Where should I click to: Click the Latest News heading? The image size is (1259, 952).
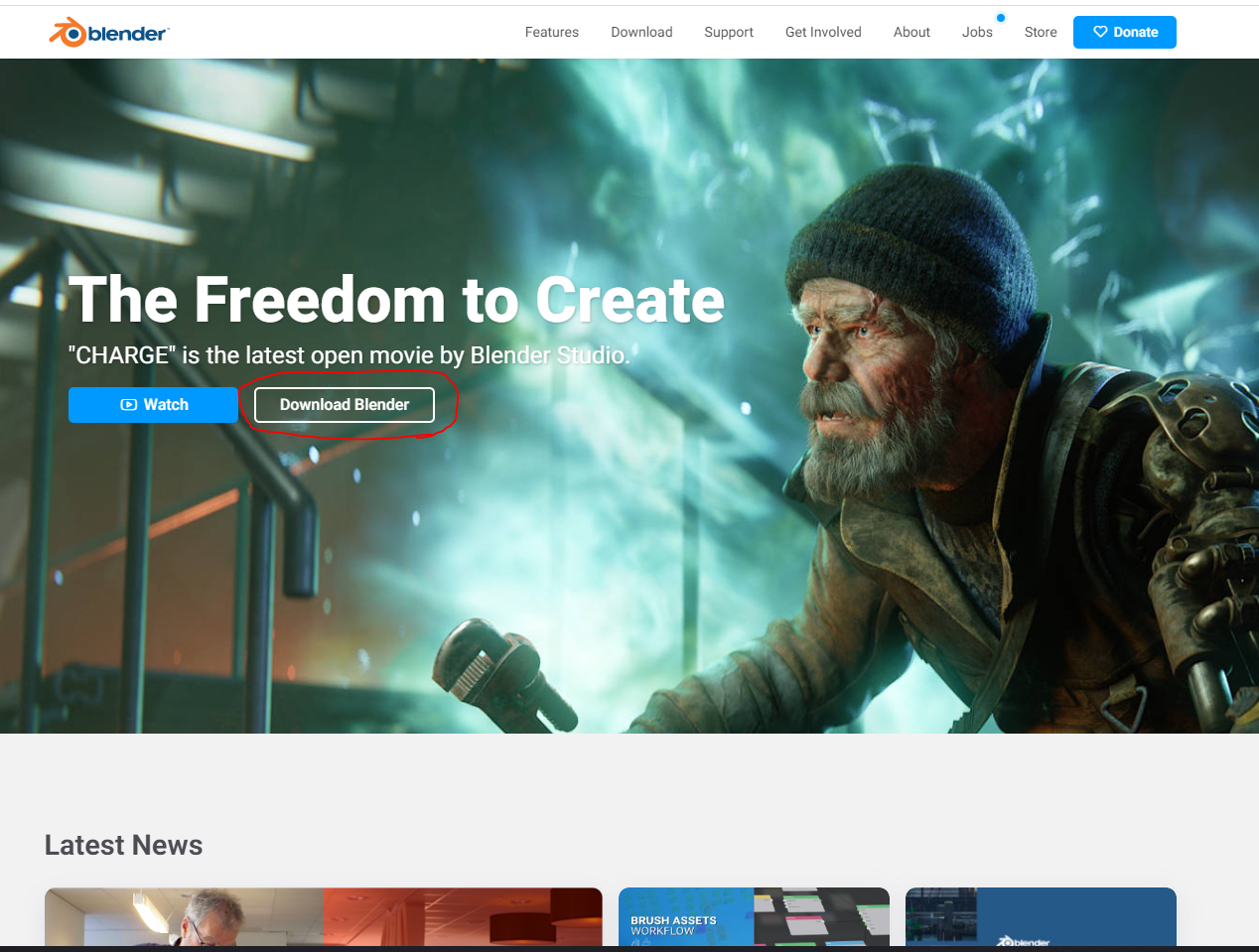tap(124, 845)
